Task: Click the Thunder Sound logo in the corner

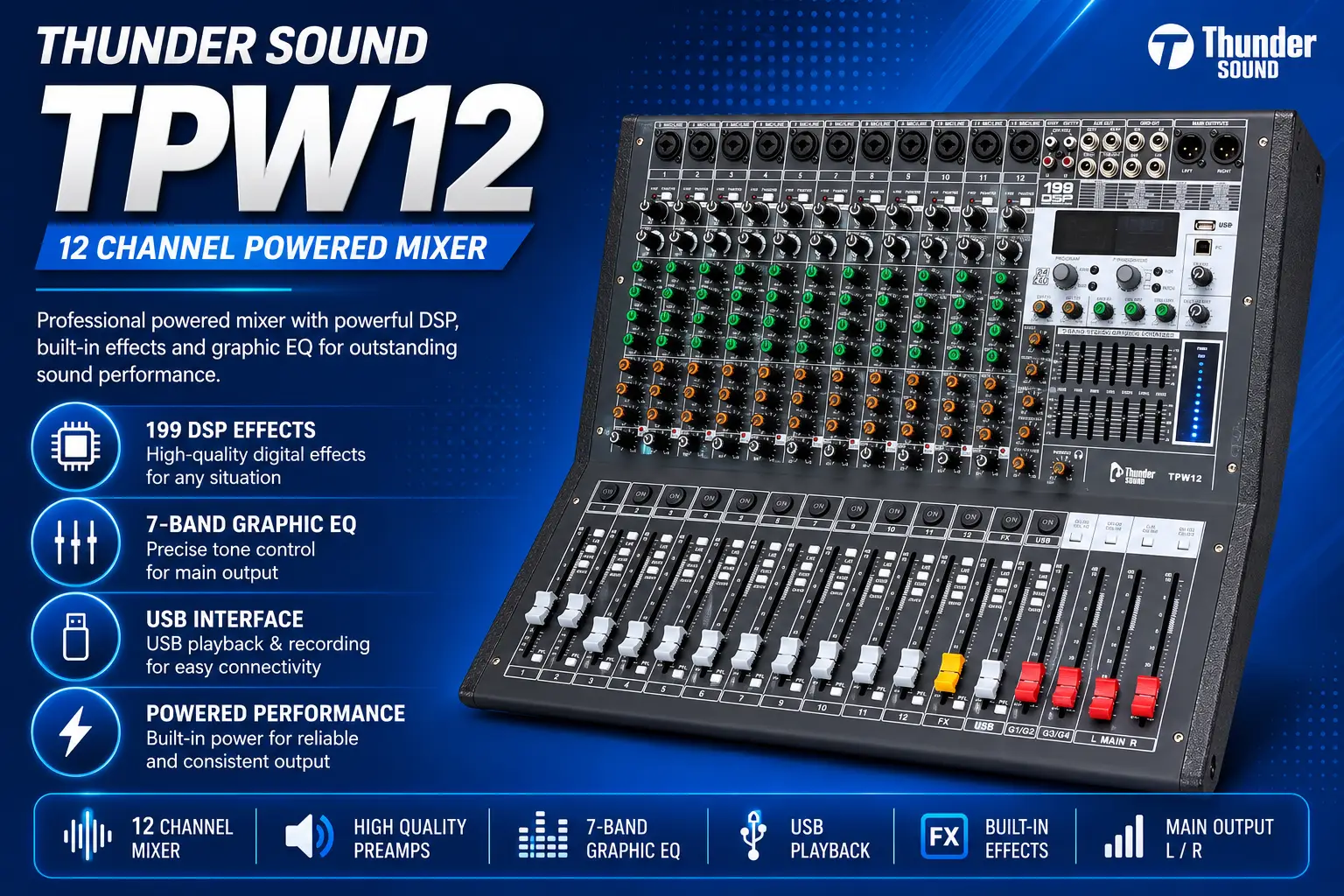Action: 1232,49
